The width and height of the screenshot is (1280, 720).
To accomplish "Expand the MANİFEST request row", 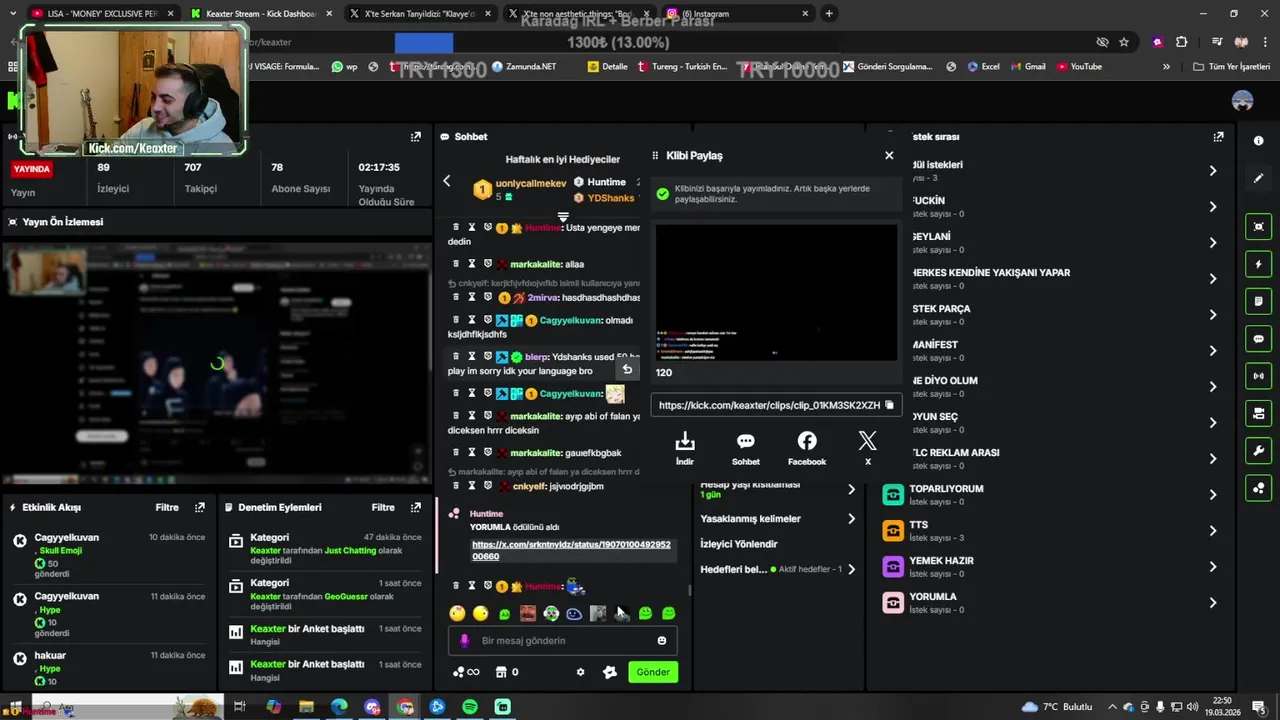I will (x=1212, y=351).
